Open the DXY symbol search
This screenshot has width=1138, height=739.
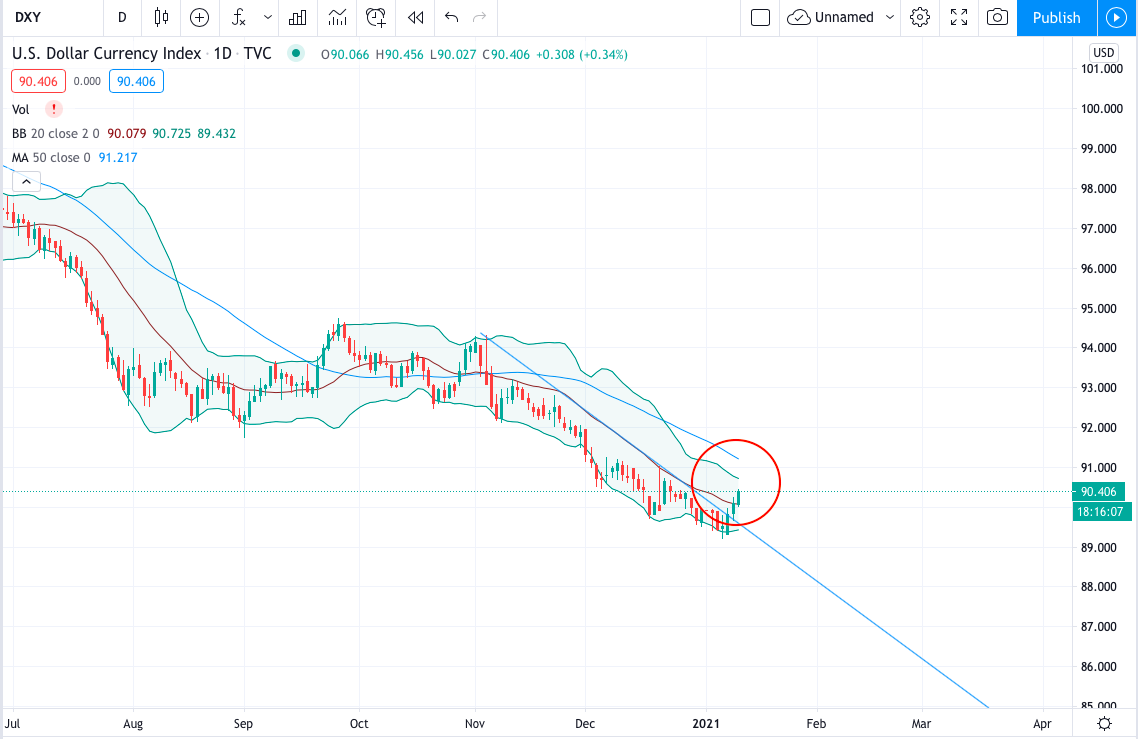[30, 18]
